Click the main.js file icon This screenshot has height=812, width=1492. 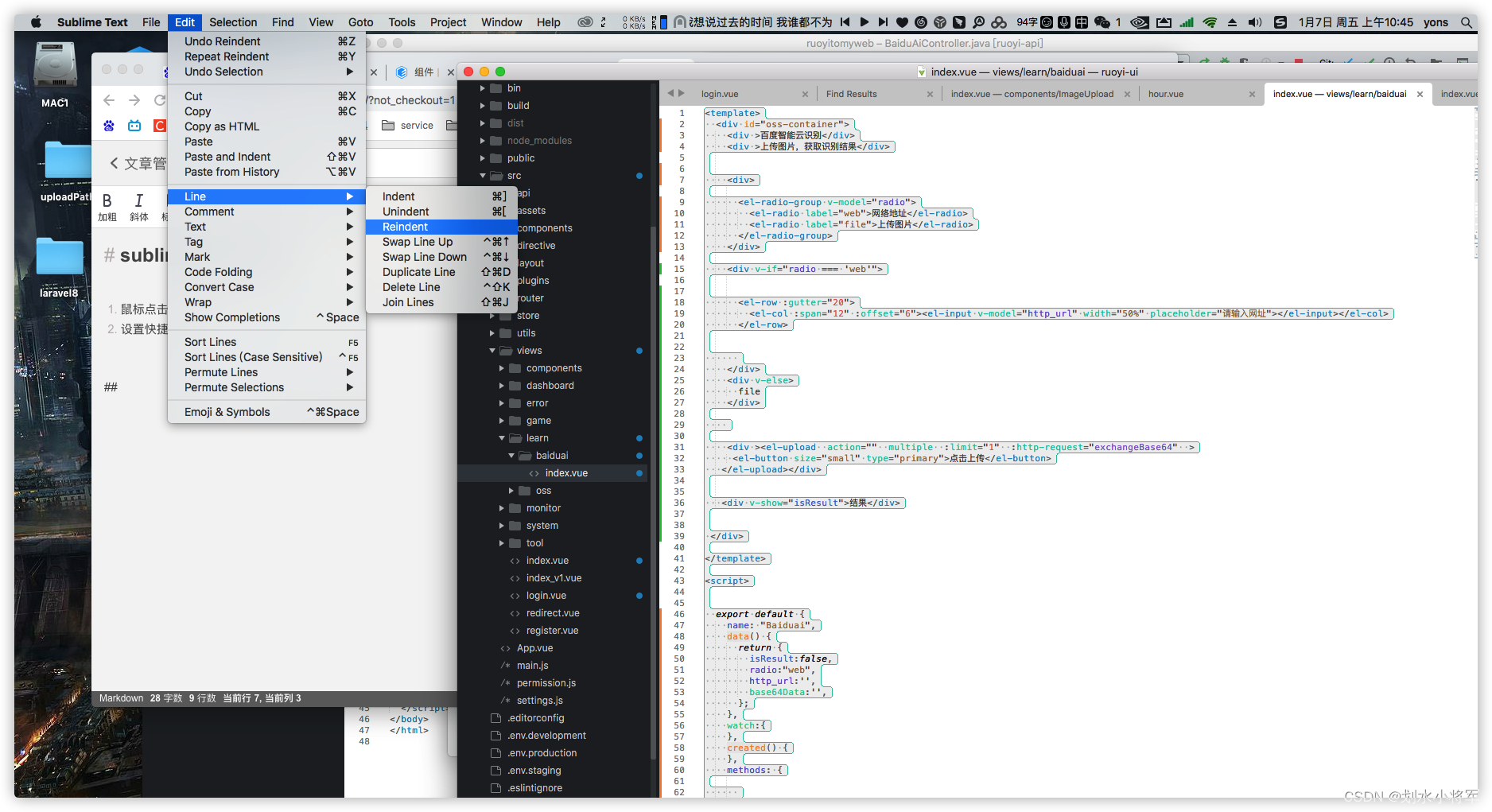505,666
